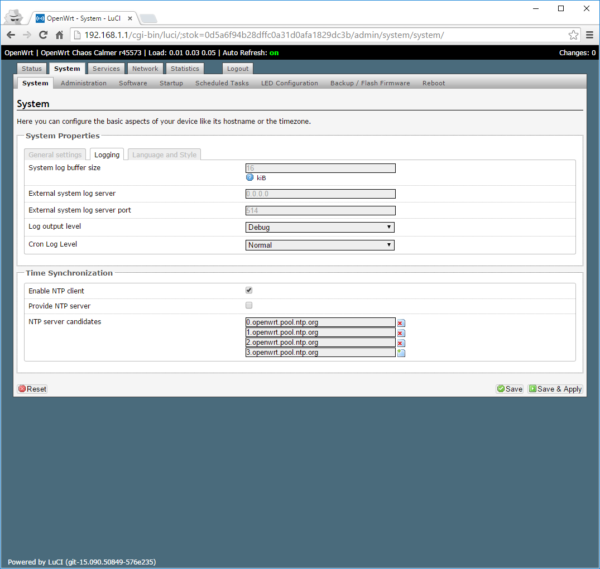Delete the 1.openwrt.pool.ntp.org server entry
The image size is (600, 569).
(x=401, y=333)
